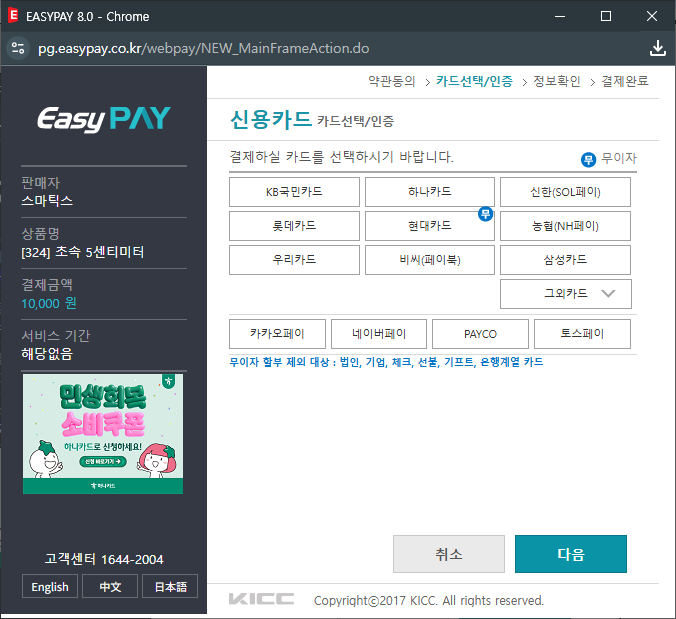Select 비씨(페이북) card
Viewport: 676px width, 619px height.
[429, 260]
